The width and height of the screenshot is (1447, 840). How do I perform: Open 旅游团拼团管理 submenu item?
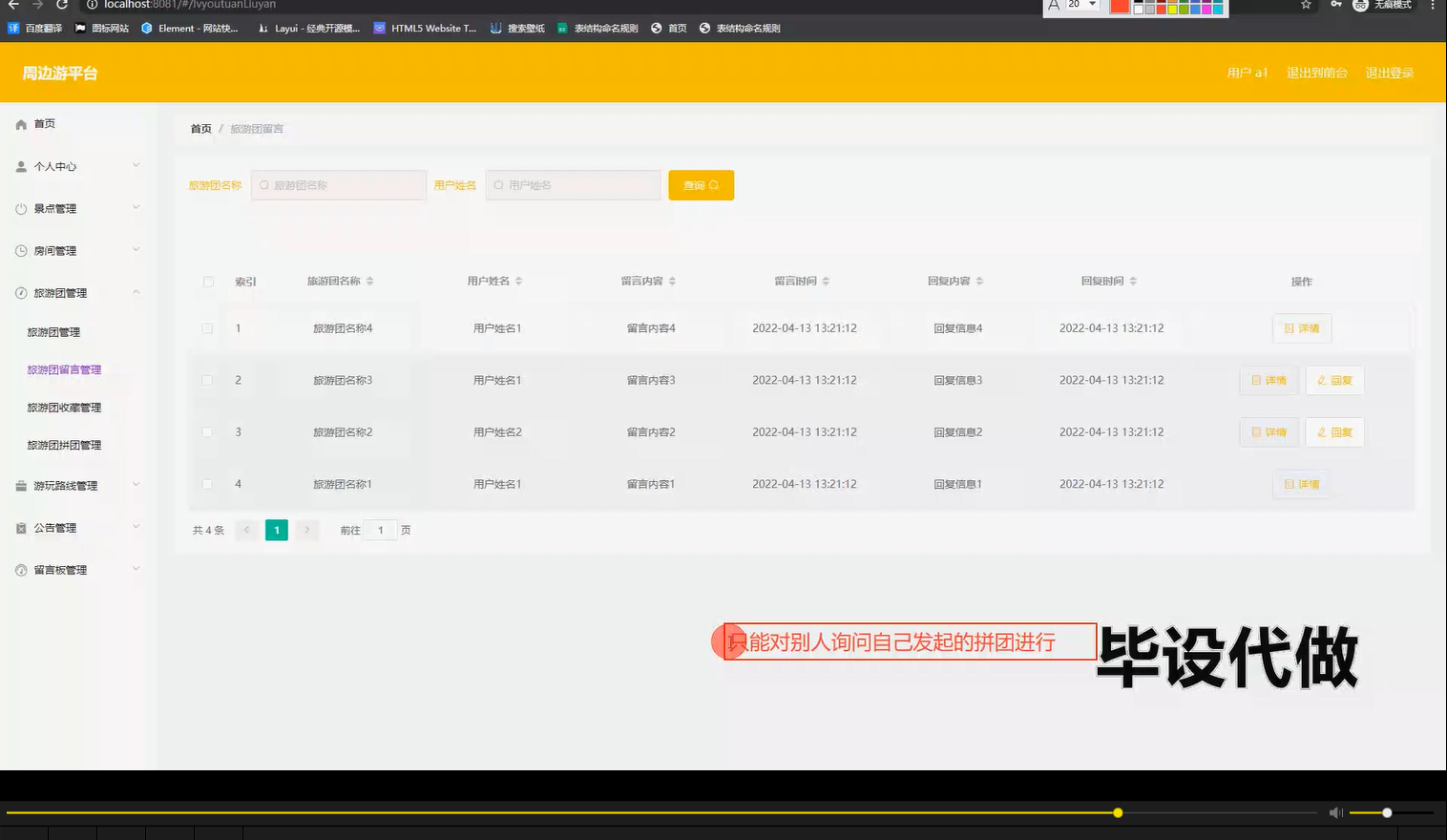pyautogui.click(x=64, y=445)
